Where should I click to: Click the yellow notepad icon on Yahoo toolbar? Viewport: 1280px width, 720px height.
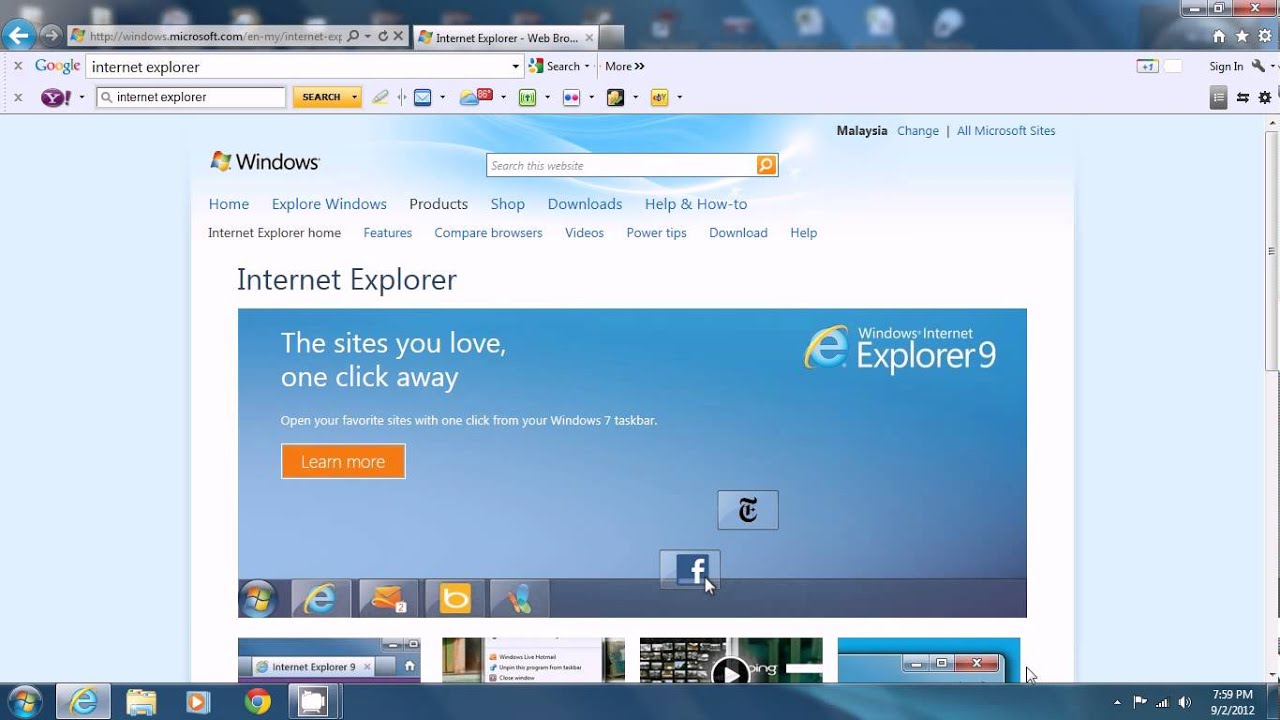click(x=615, y=97)
